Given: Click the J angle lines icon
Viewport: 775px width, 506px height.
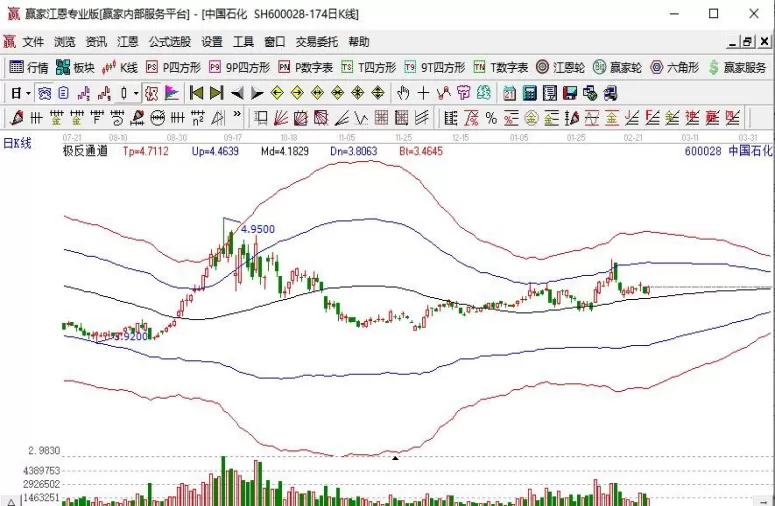Looking at the screenshot, I should click(x=632, y=118).
